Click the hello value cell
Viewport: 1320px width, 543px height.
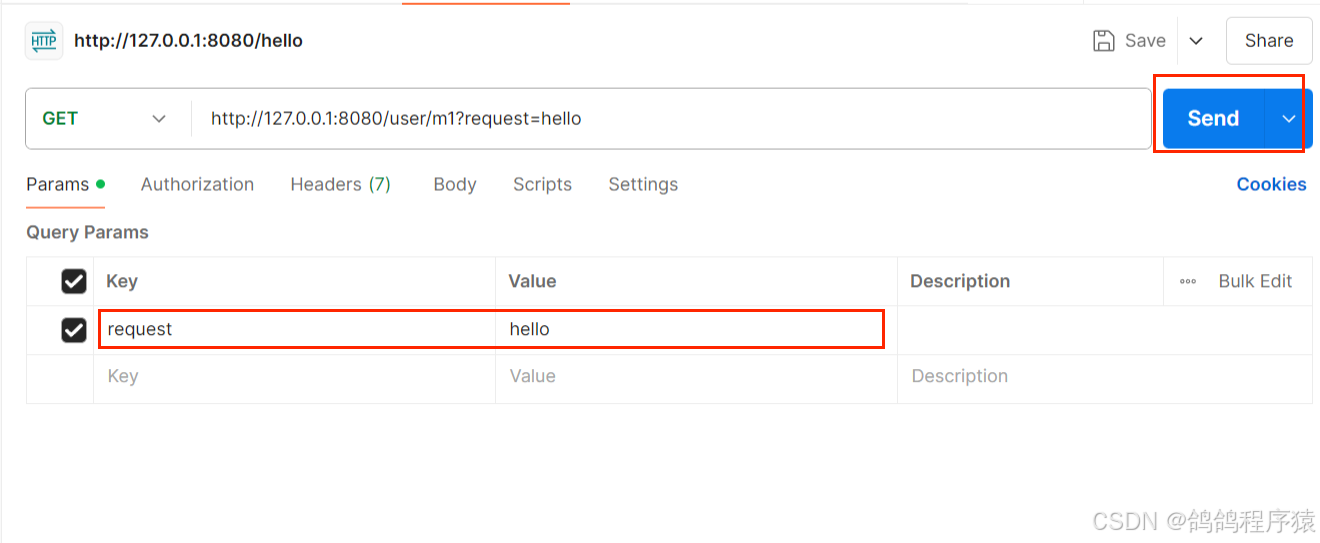690,329
